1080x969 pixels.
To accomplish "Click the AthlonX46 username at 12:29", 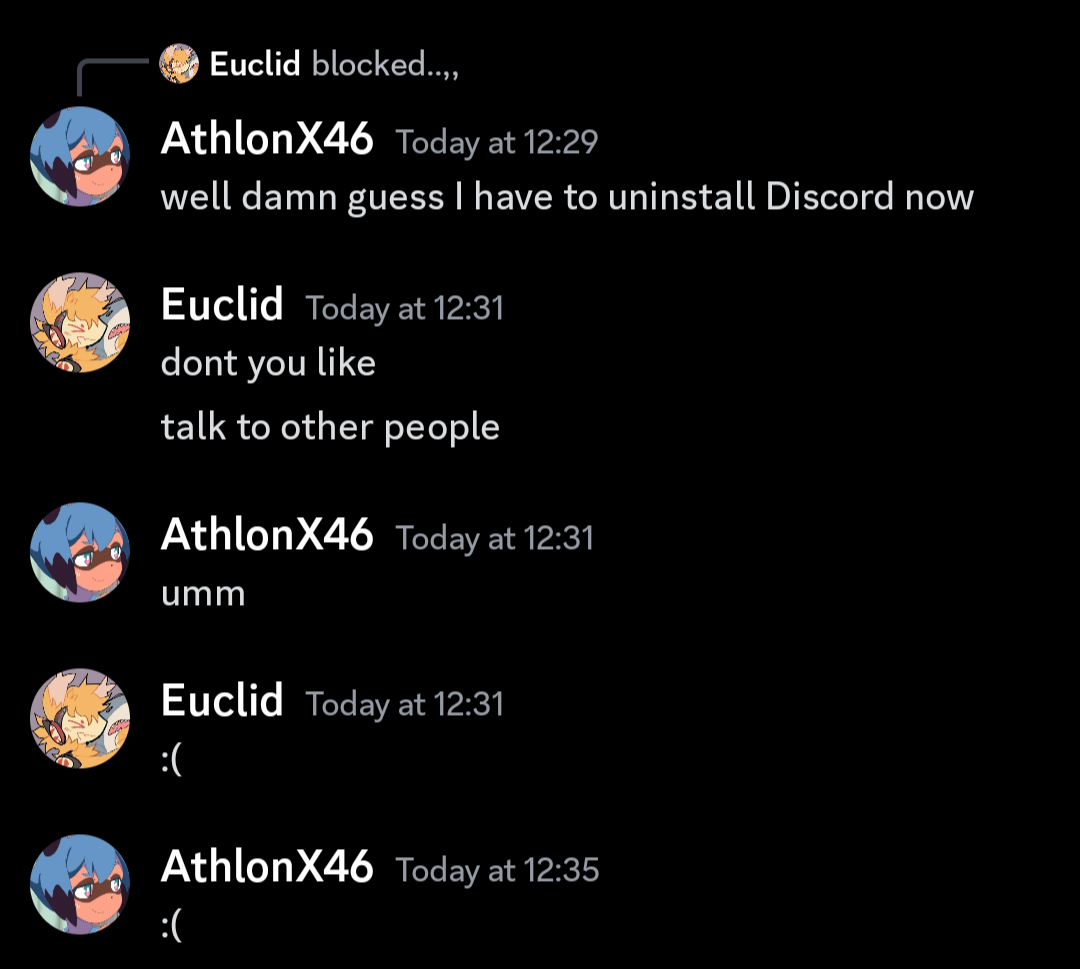I will click(x=267, y=139).
